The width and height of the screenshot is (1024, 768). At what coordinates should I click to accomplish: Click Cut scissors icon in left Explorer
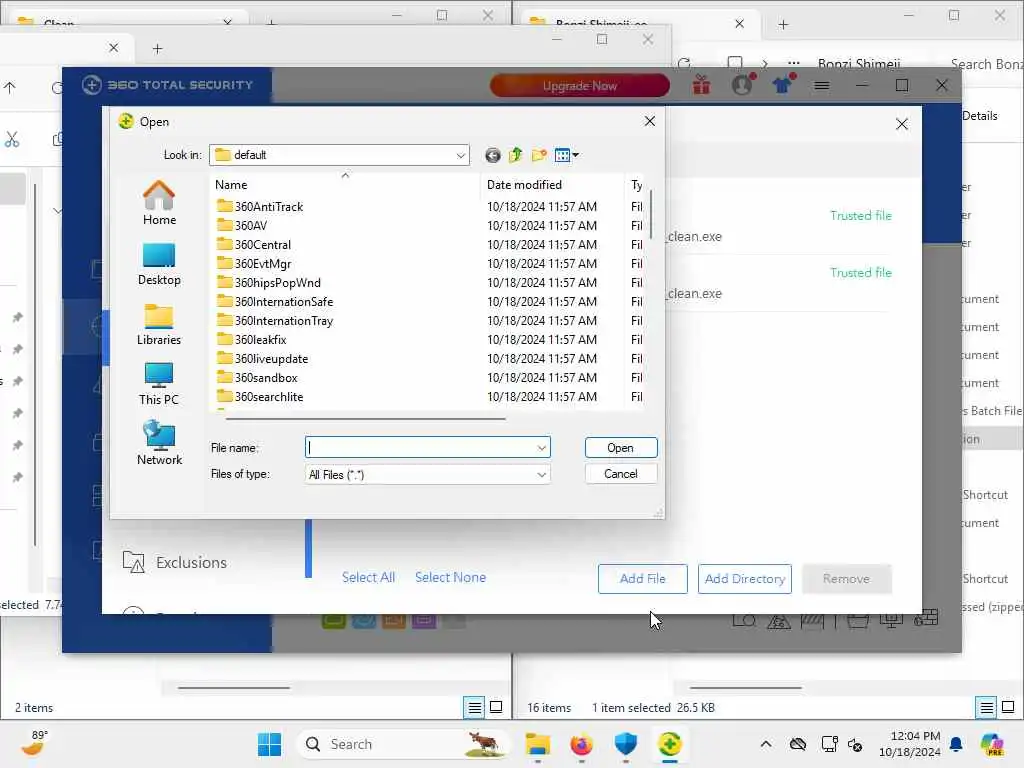(12, 139)
